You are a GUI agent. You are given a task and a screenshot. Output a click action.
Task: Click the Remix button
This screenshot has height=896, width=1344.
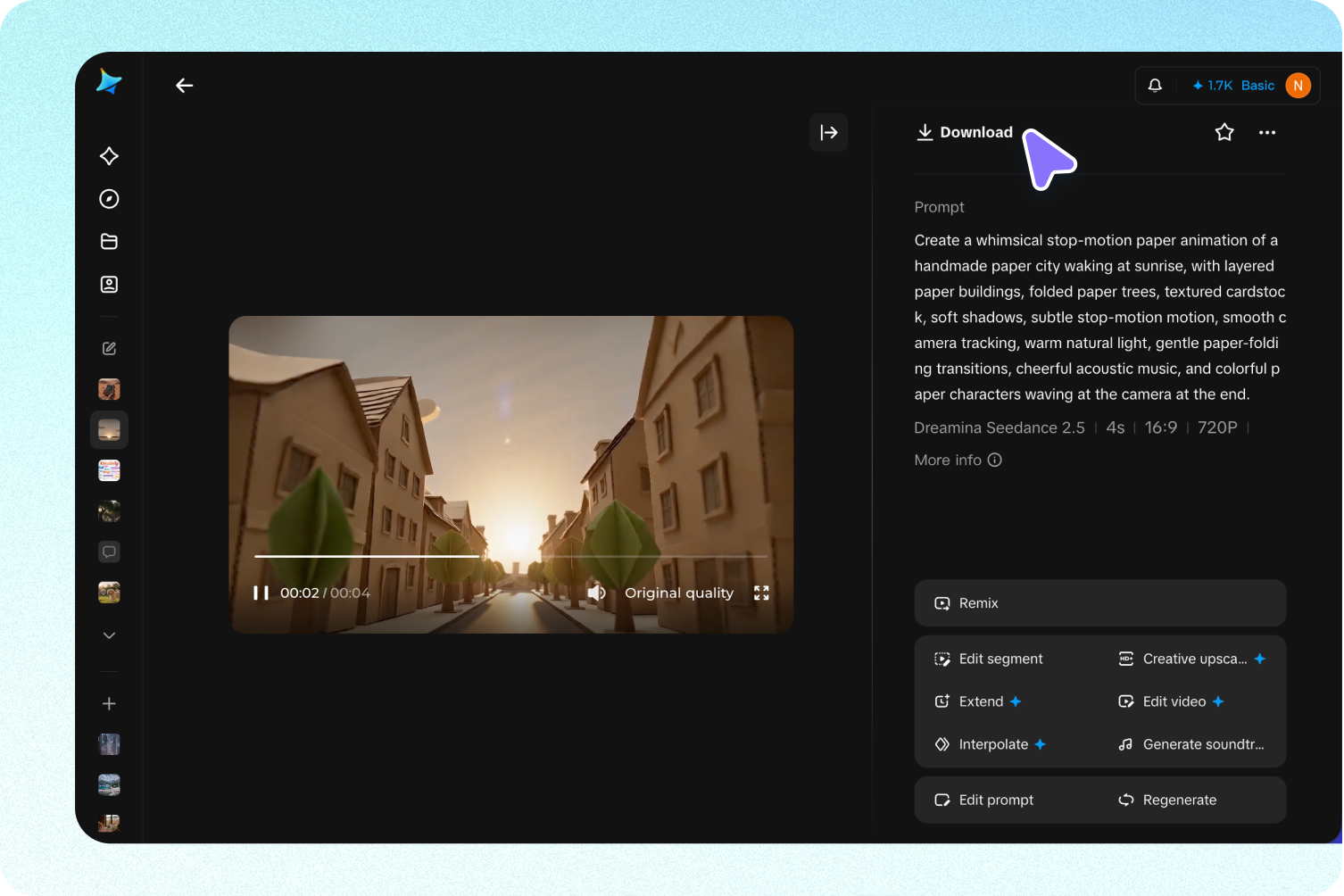pos(1100,603)
